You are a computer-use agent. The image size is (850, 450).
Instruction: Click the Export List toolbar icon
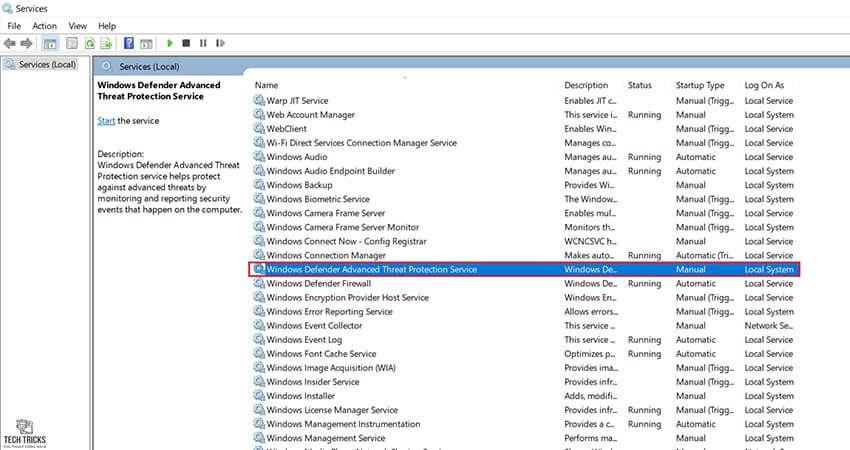106,43
